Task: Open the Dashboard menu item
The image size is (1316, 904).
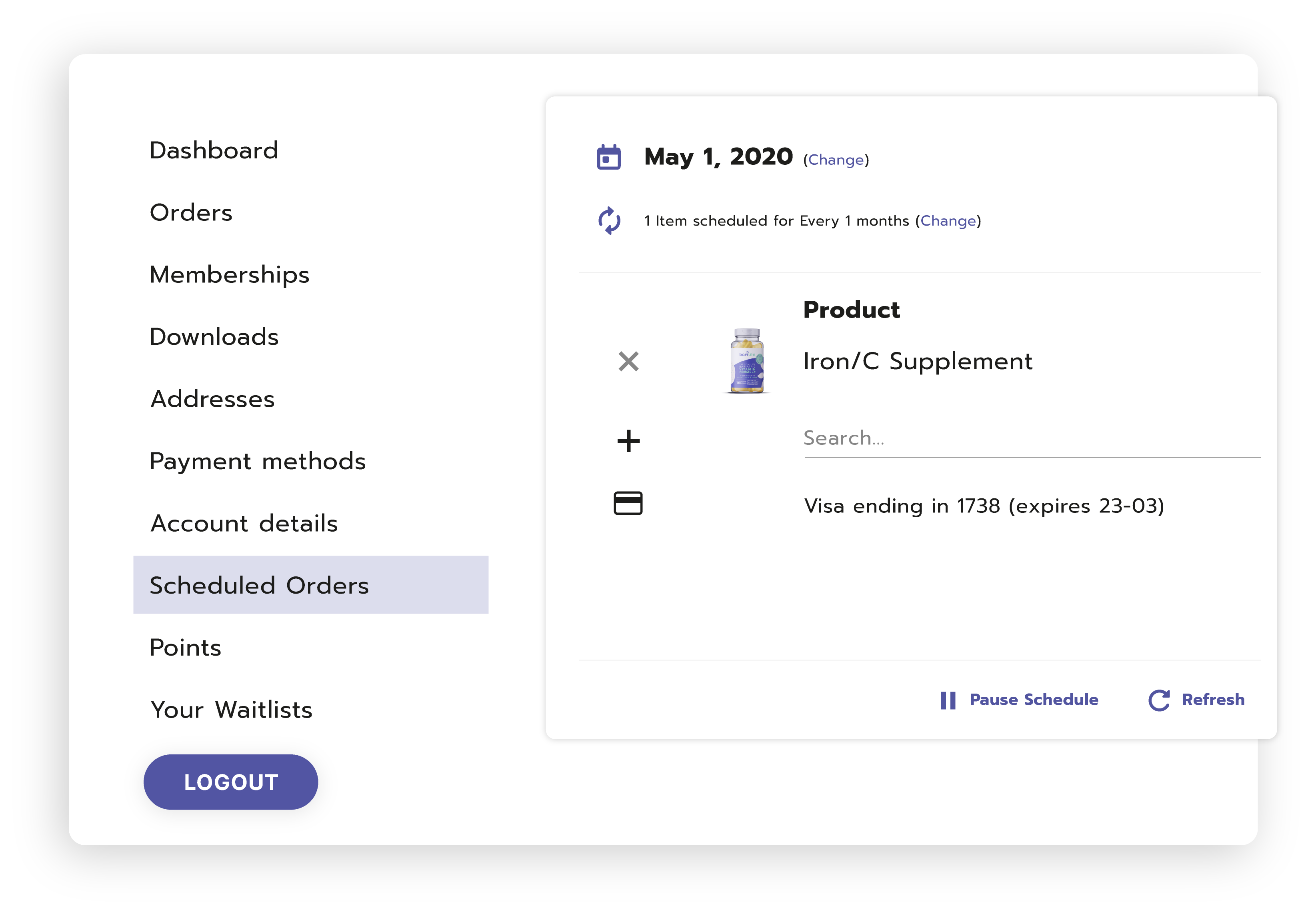Action: pos(214,151)
